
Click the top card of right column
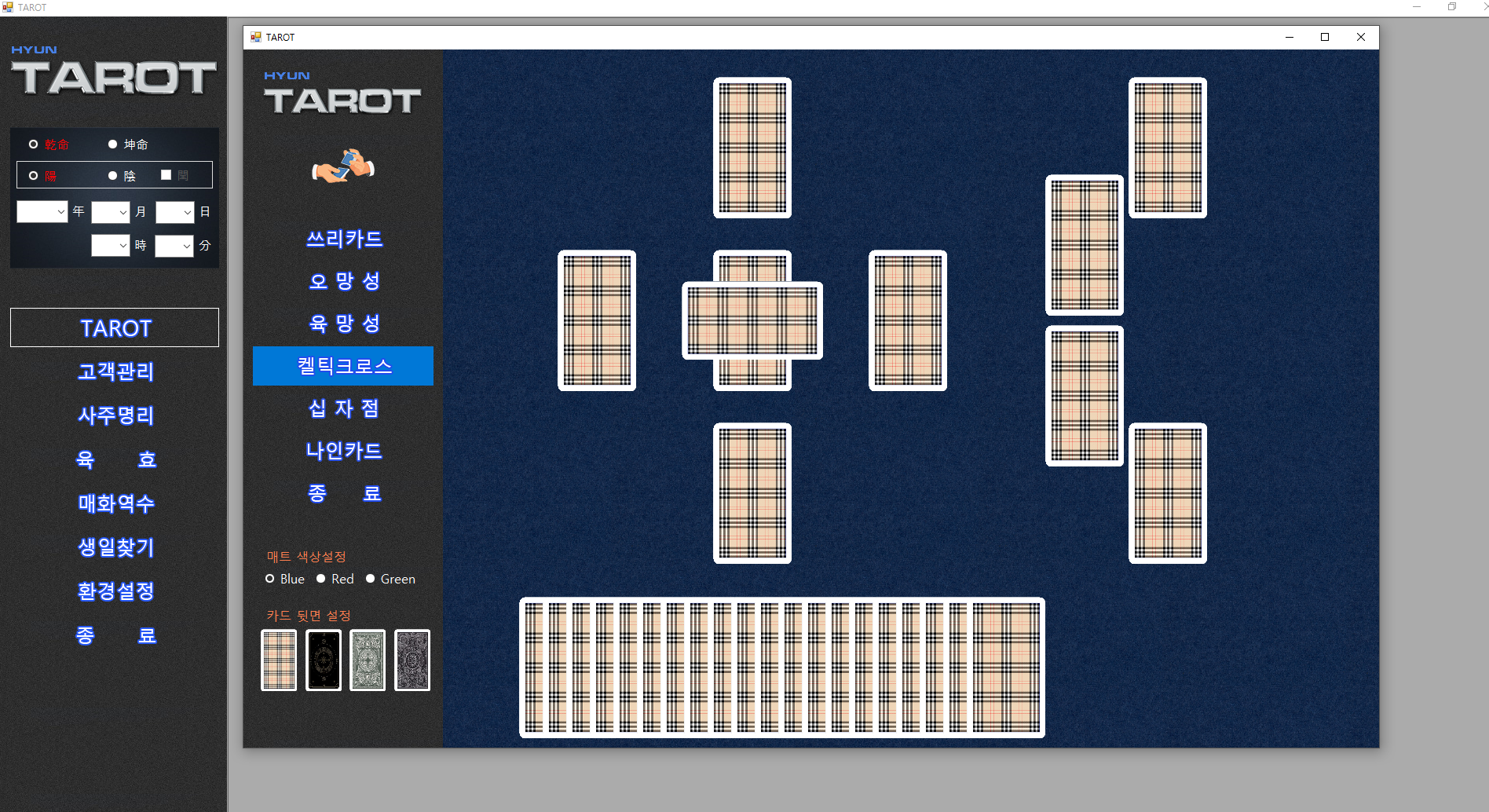click(1168, 148)
